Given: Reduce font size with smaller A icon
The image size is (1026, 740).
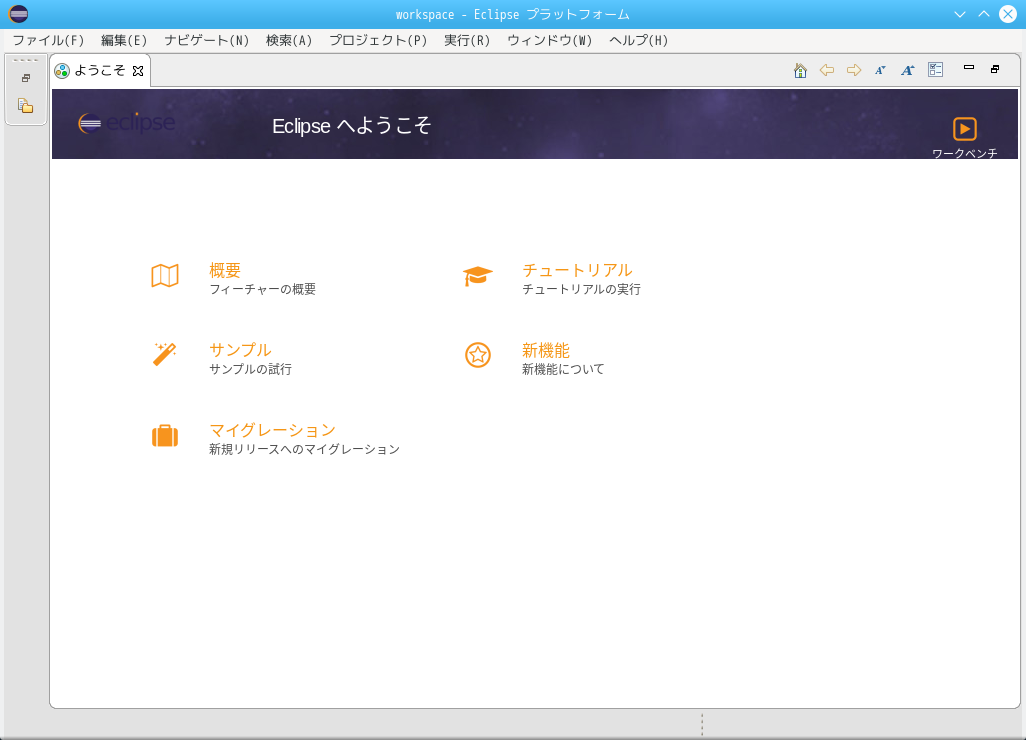Looking at the screenshot, I should pyautogui.click(x=880, y=70).
